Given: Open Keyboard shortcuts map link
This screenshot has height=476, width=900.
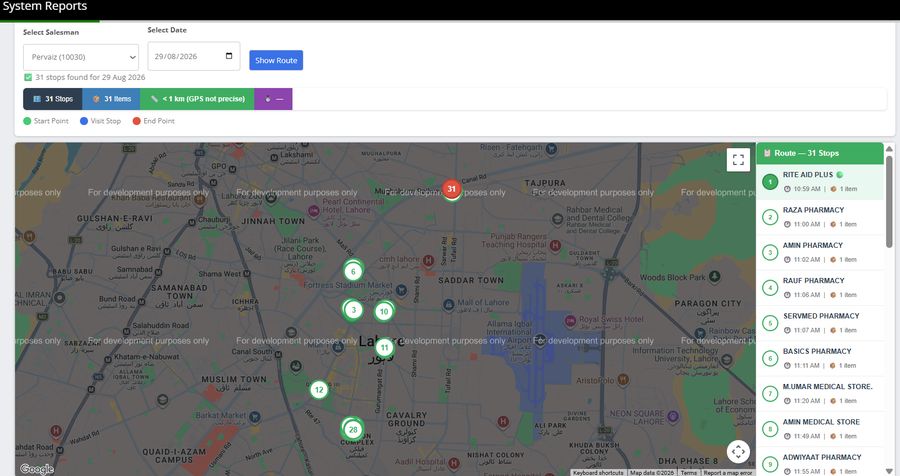Looking at the screenshot, I should (598, 473).
